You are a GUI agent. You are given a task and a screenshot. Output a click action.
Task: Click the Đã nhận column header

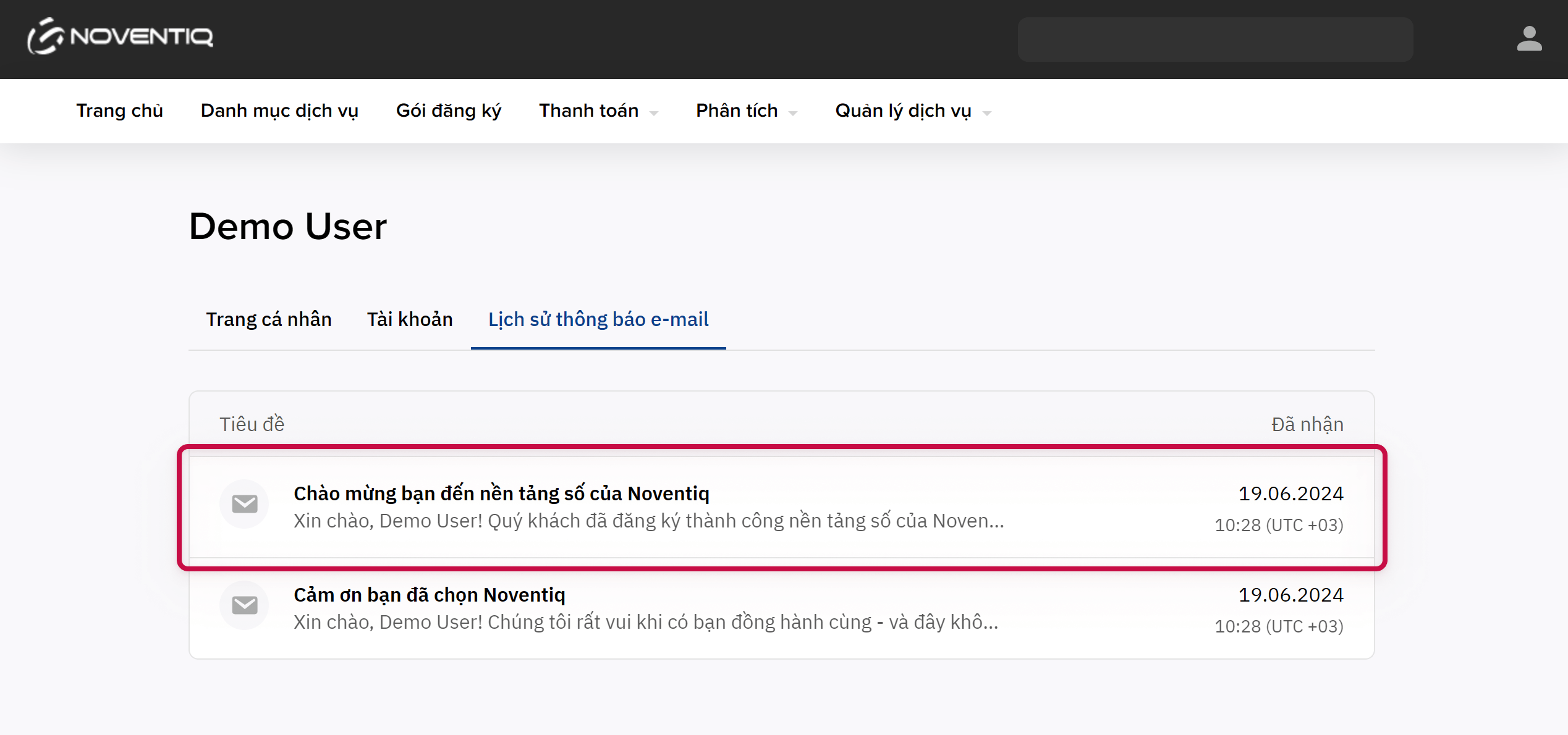pyautogui.click(x=1307, y=424)
